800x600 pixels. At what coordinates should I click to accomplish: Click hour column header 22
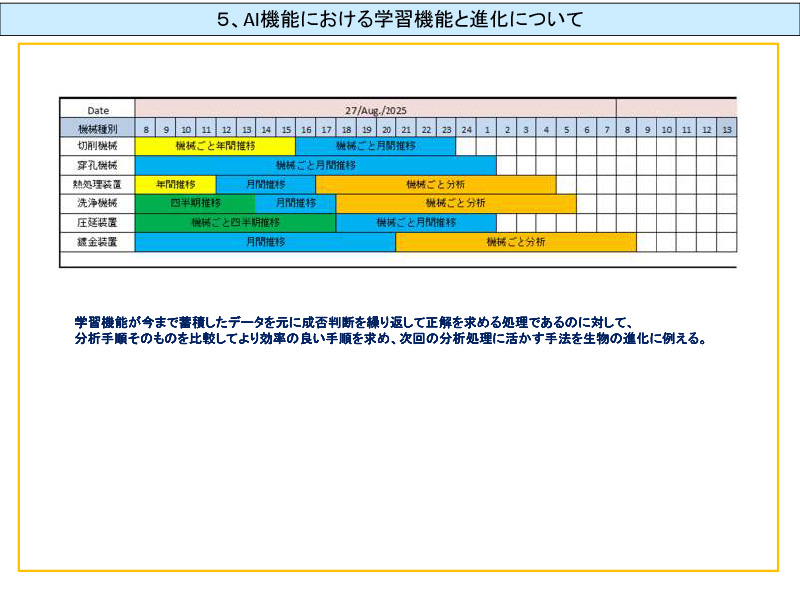[426, 130]
